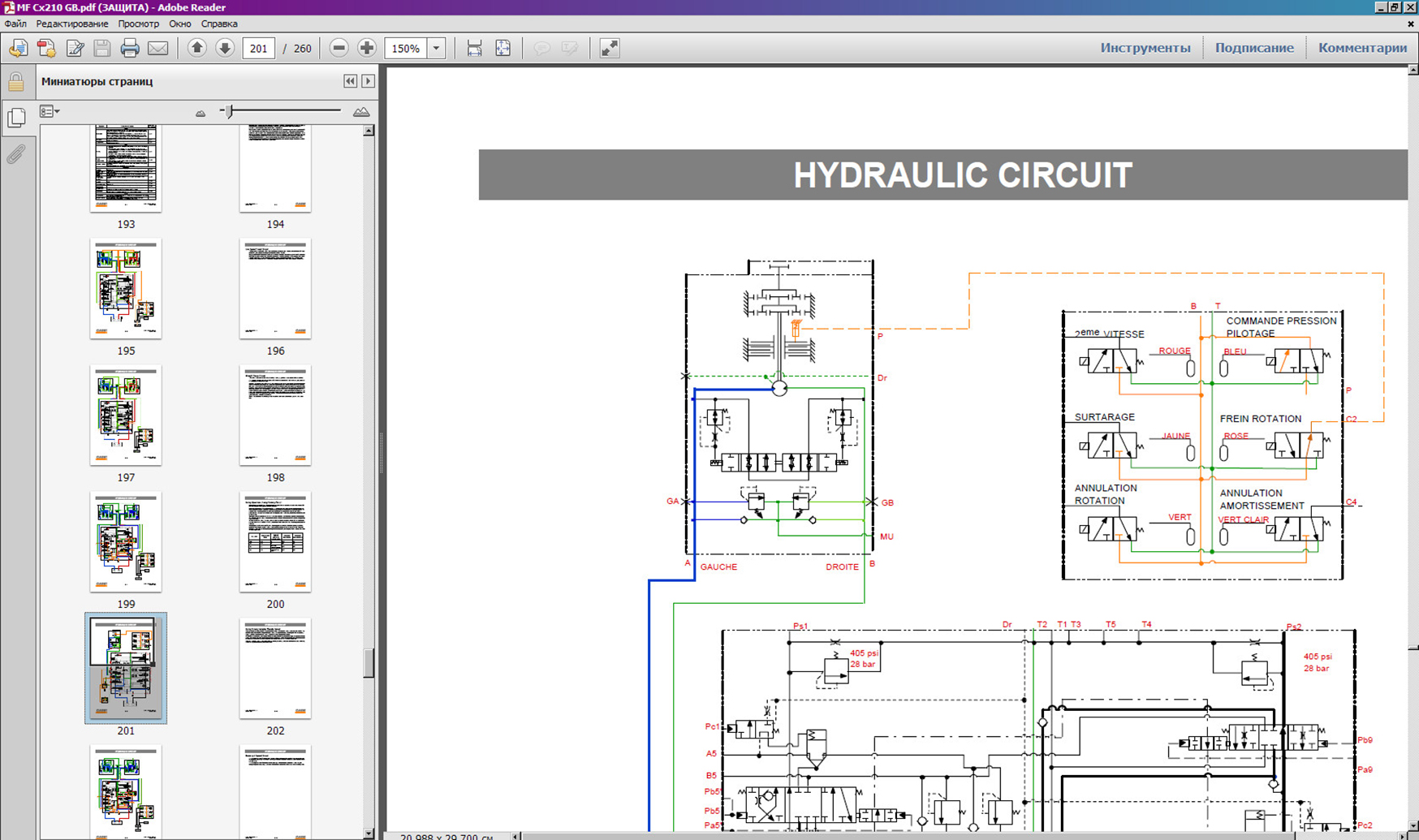The height and width of the screenshot is (840, 1419).
Task: Open the Комментарии pane
Action: pyautogui.click(x=1362, y=48)
